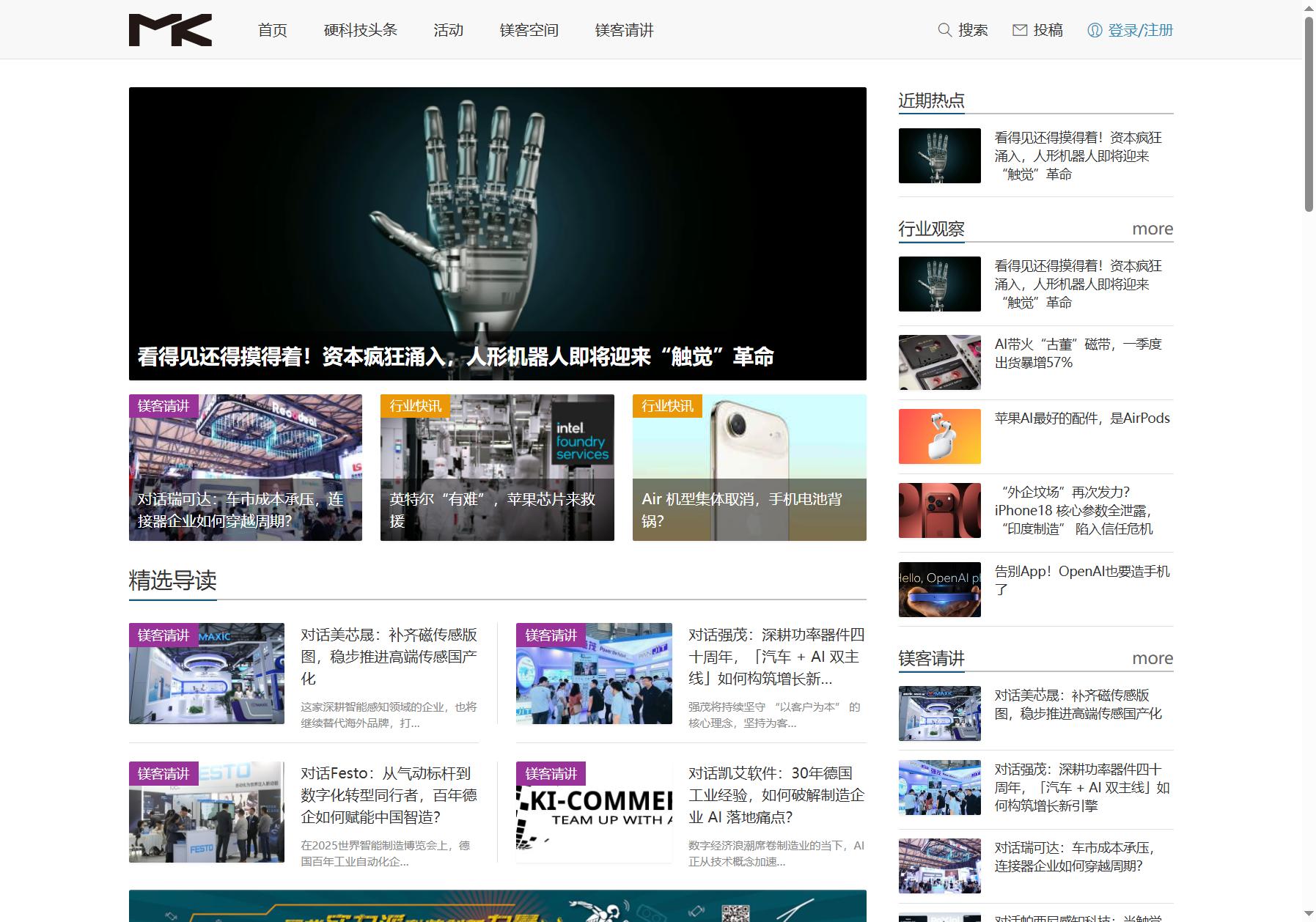
Task: Open the Air 机型集体取消 card
Action: point(749,468)
